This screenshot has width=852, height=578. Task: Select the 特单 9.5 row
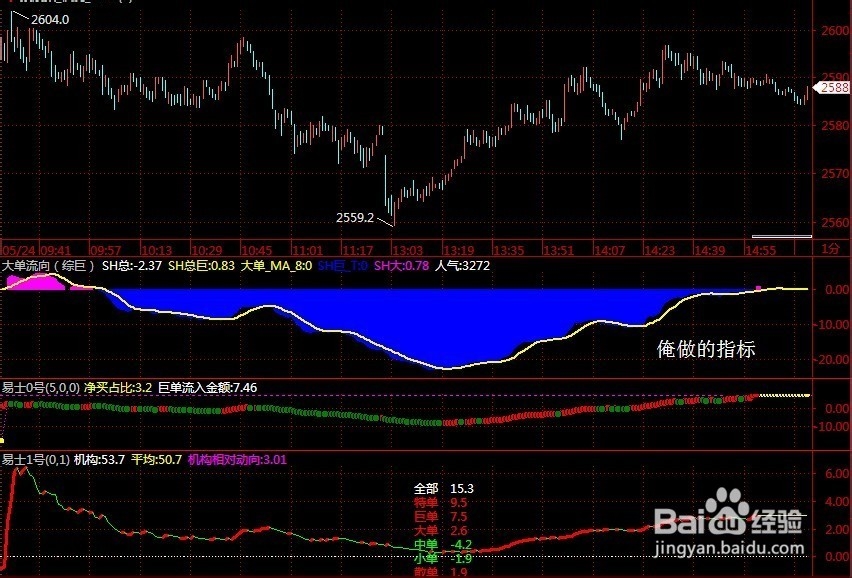pyautogui.click(x=441, y=503)
